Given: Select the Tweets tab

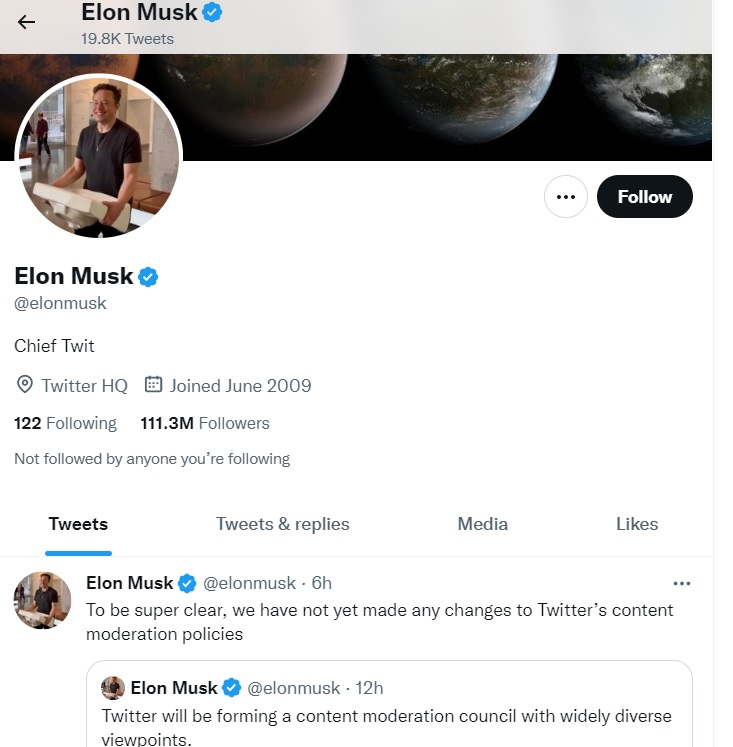Looking at the screenshot, I should [78, 524].
